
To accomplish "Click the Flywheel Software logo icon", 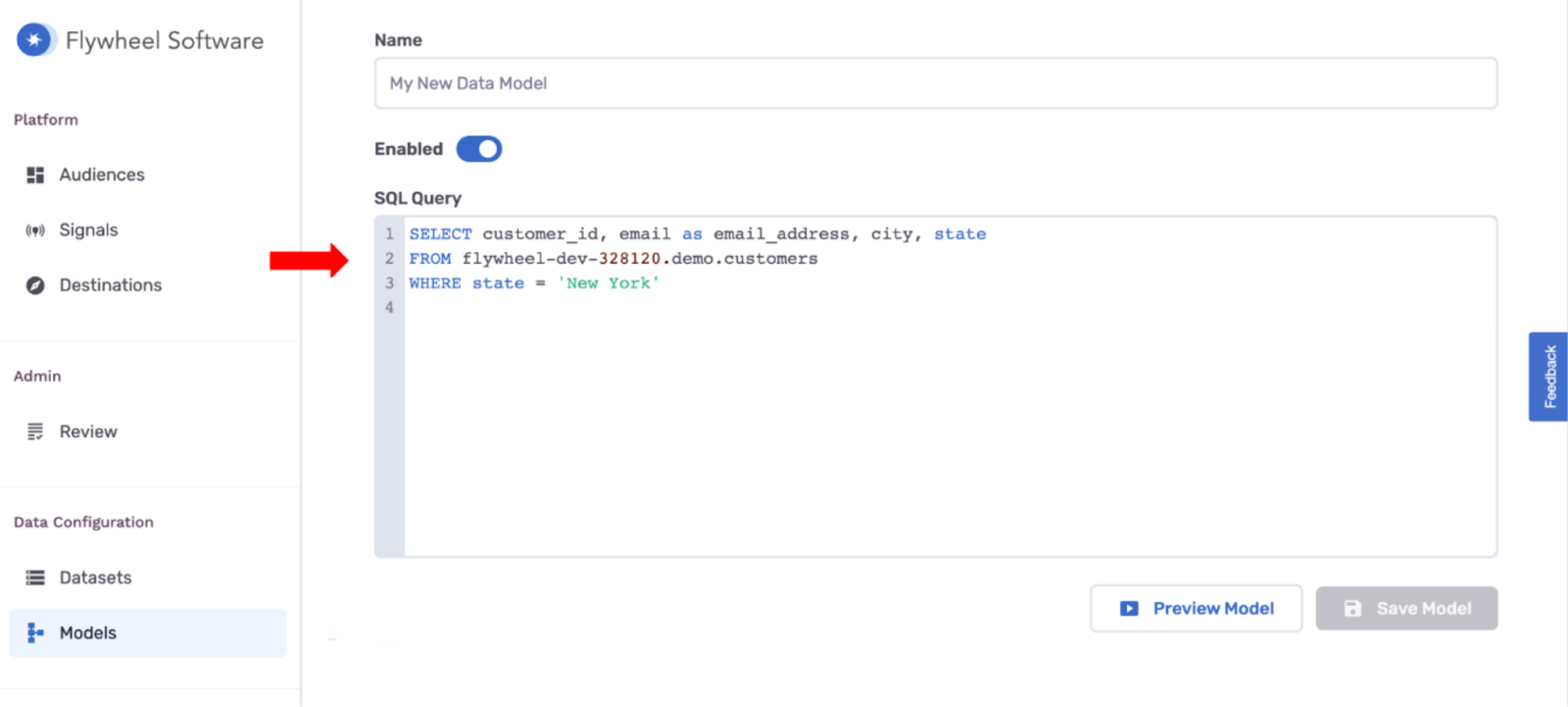I will (x=35, y=40).
